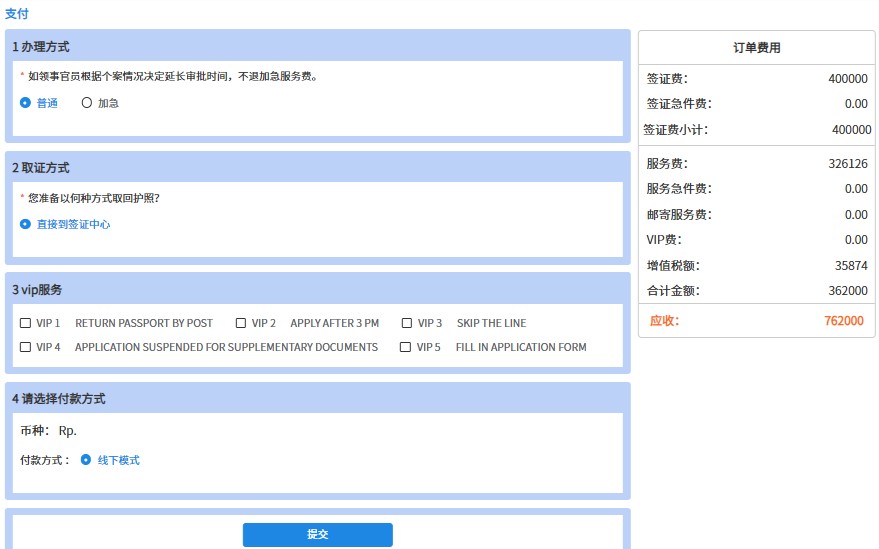Viewport: 879px width, 549px height.
Task: Enable VIP 5 fill in application form
Action: click(405, 347)
